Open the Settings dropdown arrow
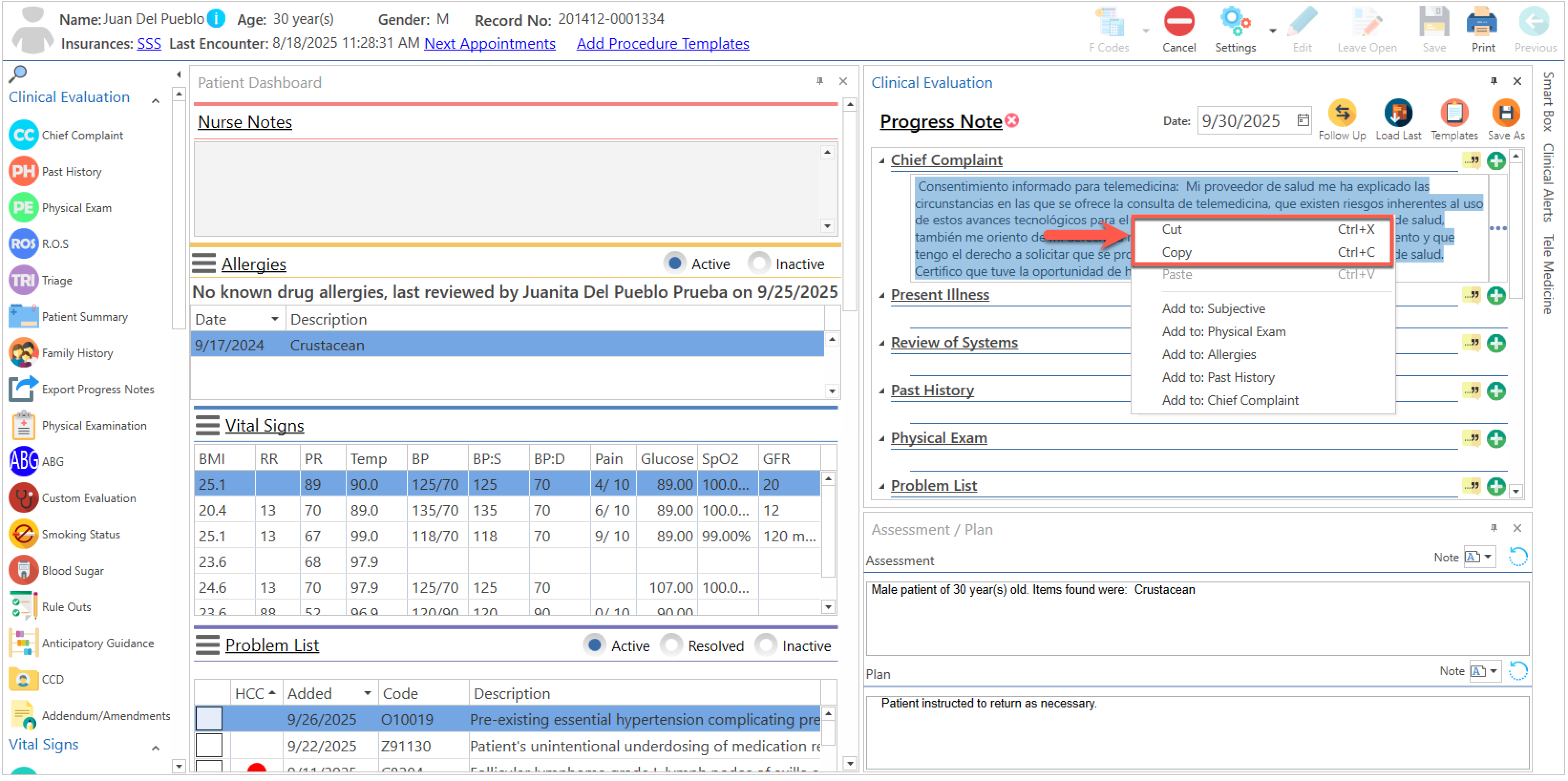This screenshot has height=781, width=1568. click(1272, 31)
